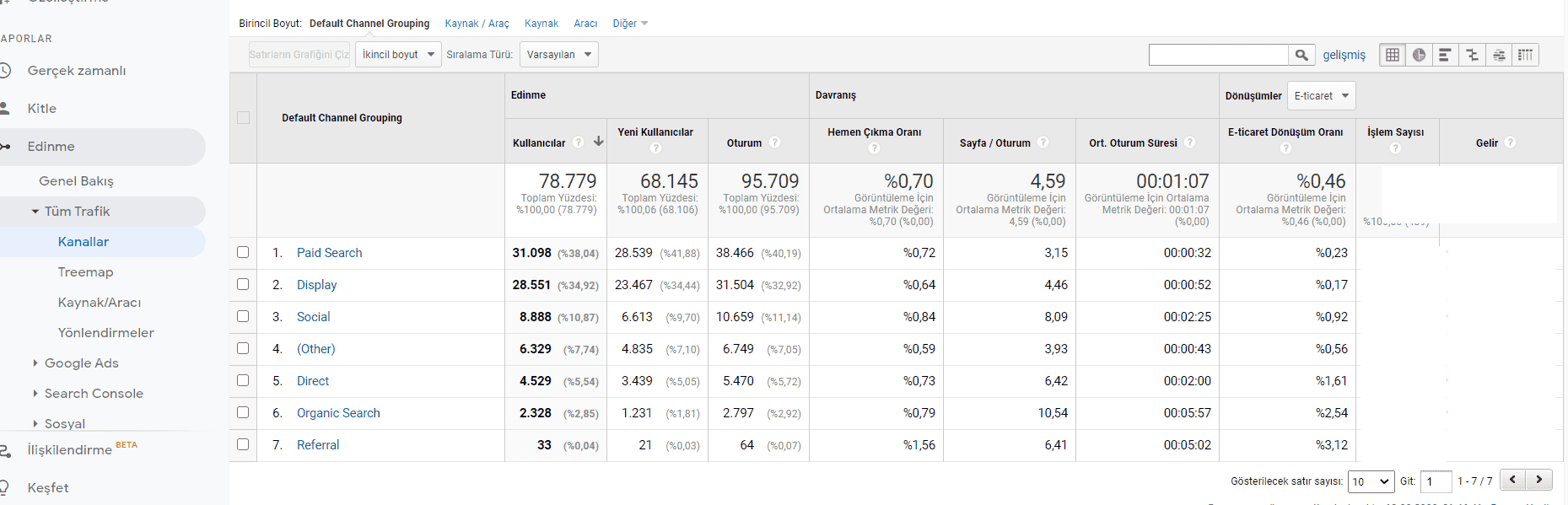Open the Varsayılan sort type dropdown

558,55
